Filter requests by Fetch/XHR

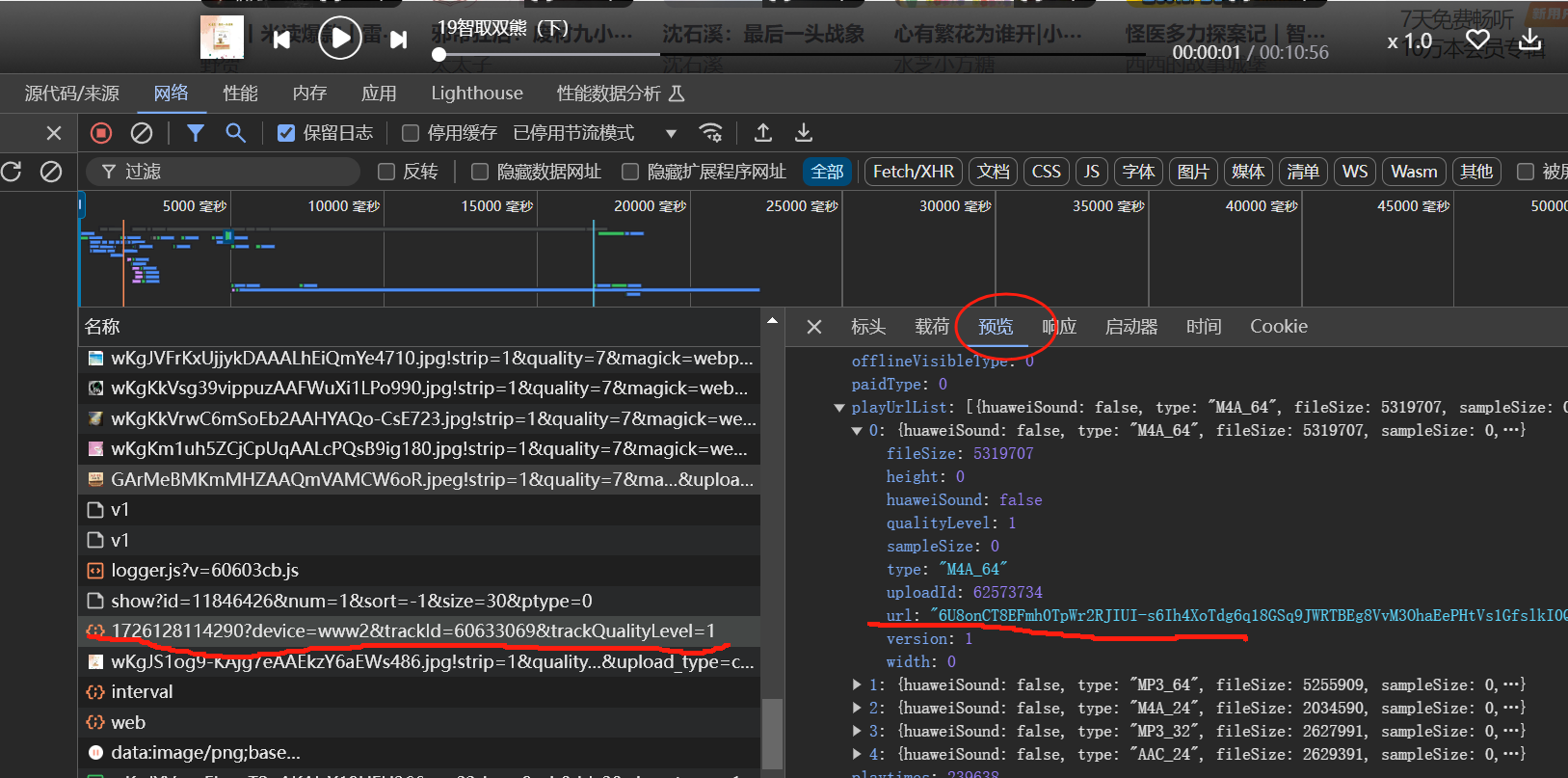pos(913,172)
